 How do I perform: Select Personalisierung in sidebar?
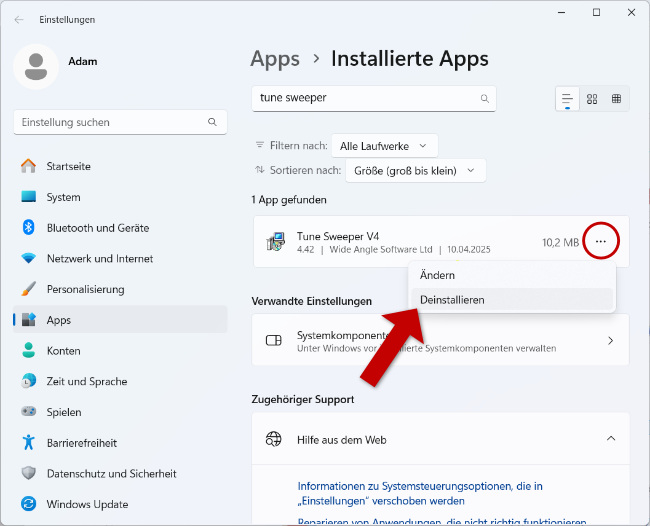(120, 289)
